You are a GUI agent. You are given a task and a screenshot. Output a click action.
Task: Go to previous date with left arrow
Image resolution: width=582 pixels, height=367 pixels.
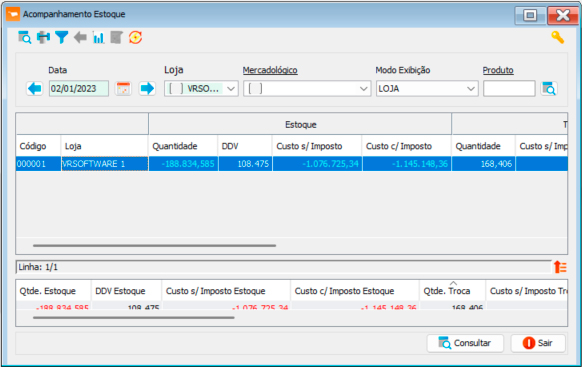pyautogui.click(x=35, y=89)
